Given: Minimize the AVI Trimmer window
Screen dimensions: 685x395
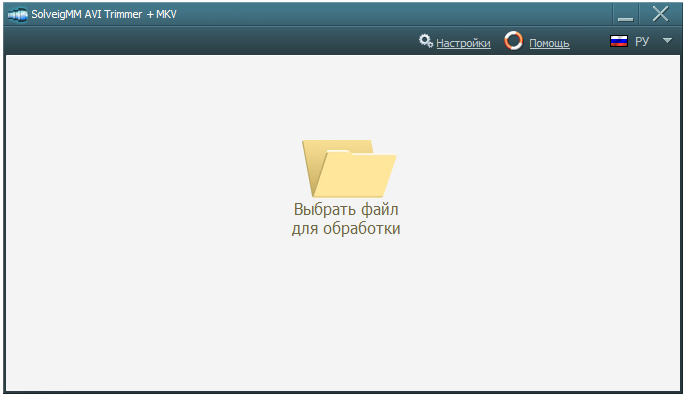Looking at the screenshot, I should pyautogui.click(x=626, y=14).
